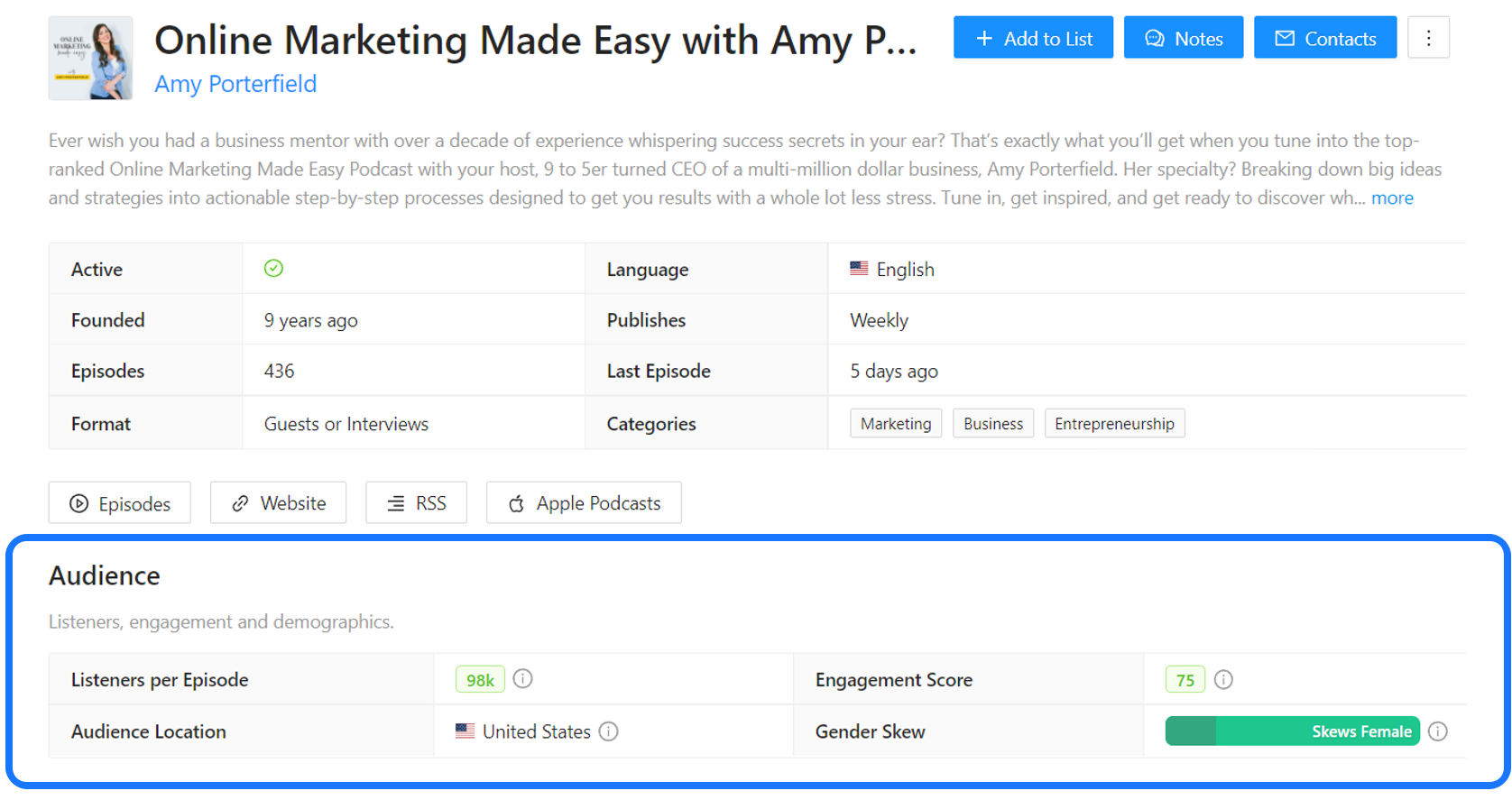Screen dimensions: 1512x809
Task: Click the podcast cover thumbnail
Action: tap(90, 58)
